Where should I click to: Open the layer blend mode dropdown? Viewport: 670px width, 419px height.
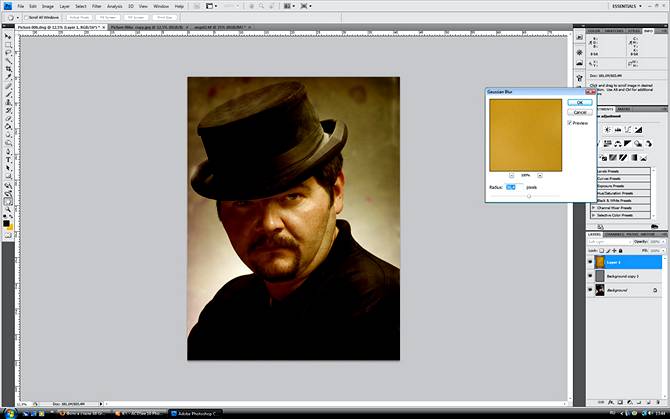(x=607, y=240)
